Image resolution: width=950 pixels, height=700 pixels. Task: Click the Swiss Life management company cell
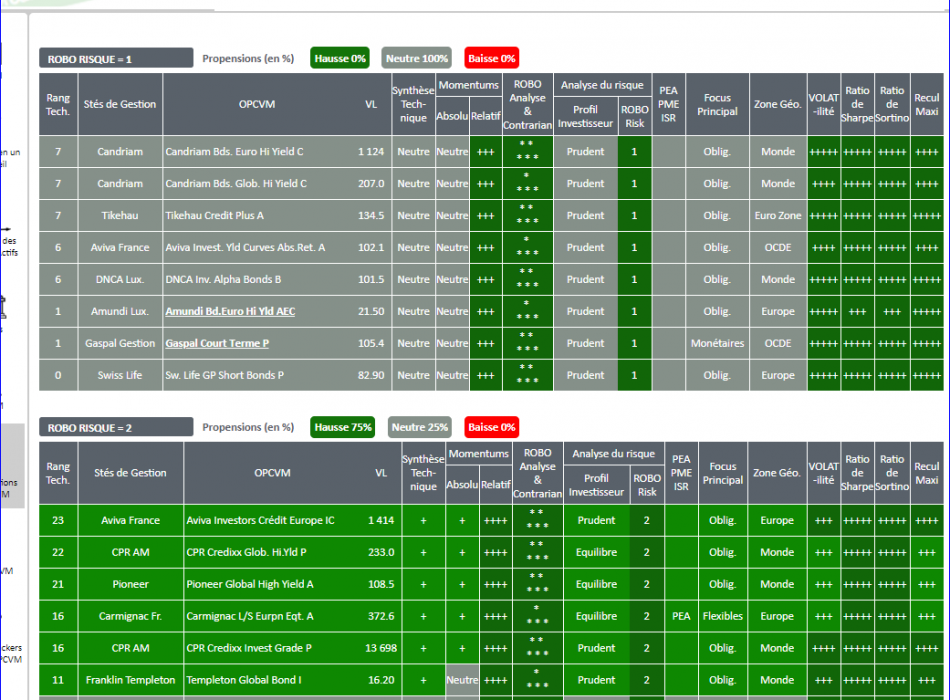[120, 375]
